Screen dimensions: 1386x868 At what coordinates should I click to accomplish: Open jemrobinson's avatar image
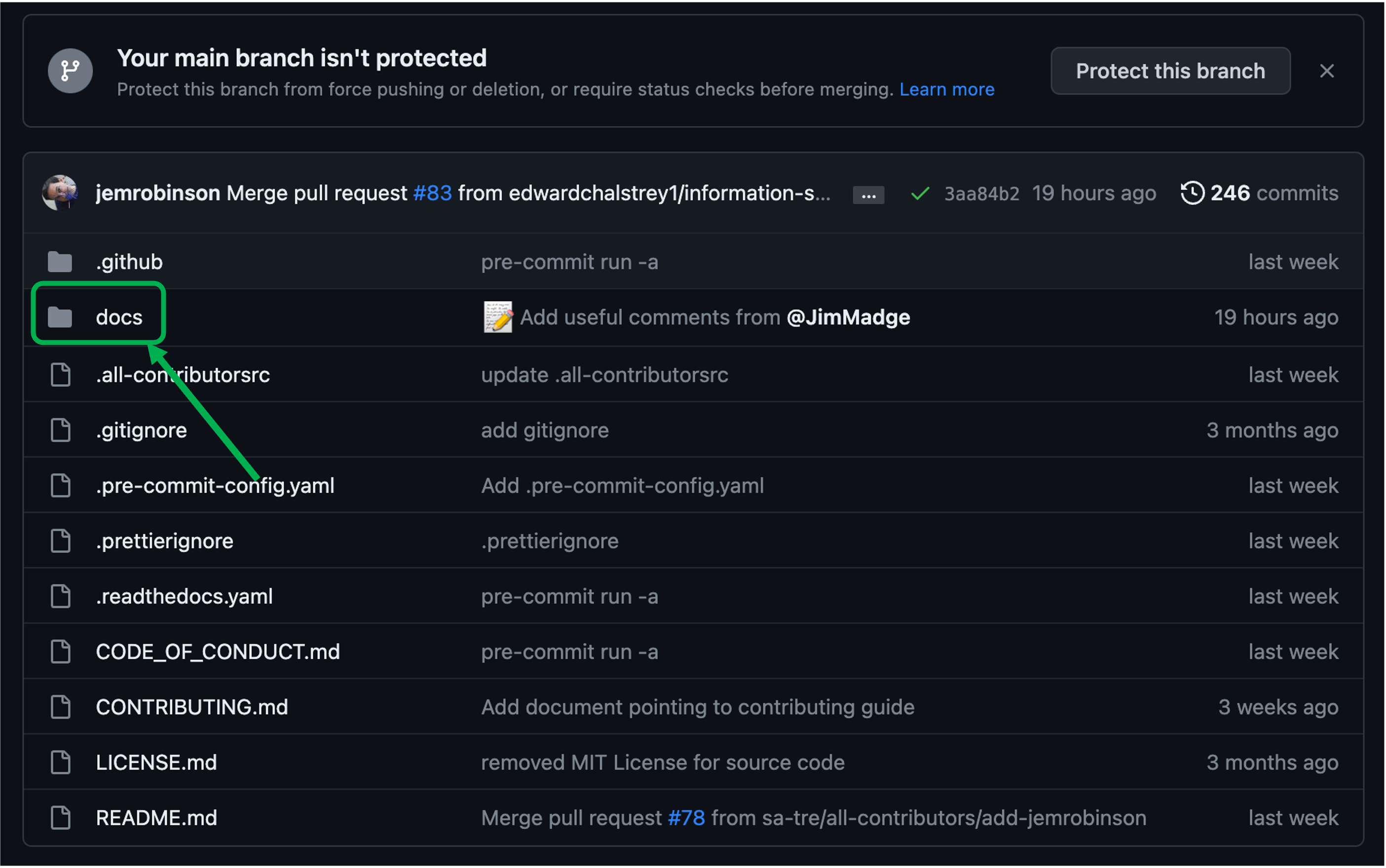tap(60, 193)
